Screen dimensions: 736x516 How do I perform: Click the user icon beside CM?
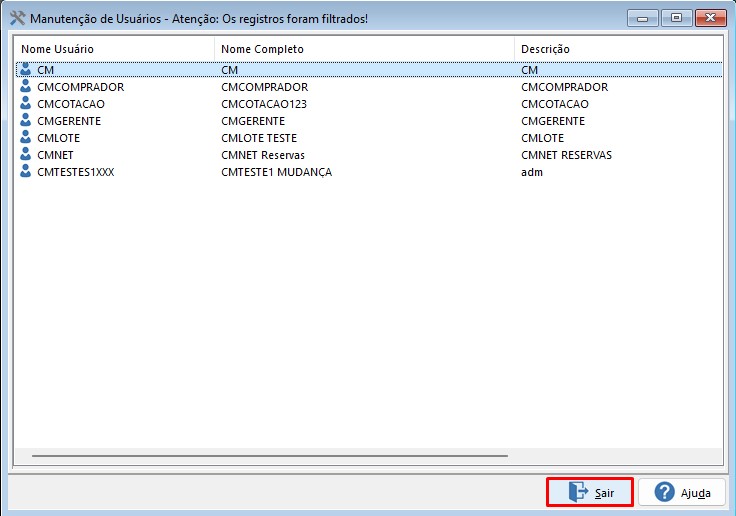(x=25, y=69)
